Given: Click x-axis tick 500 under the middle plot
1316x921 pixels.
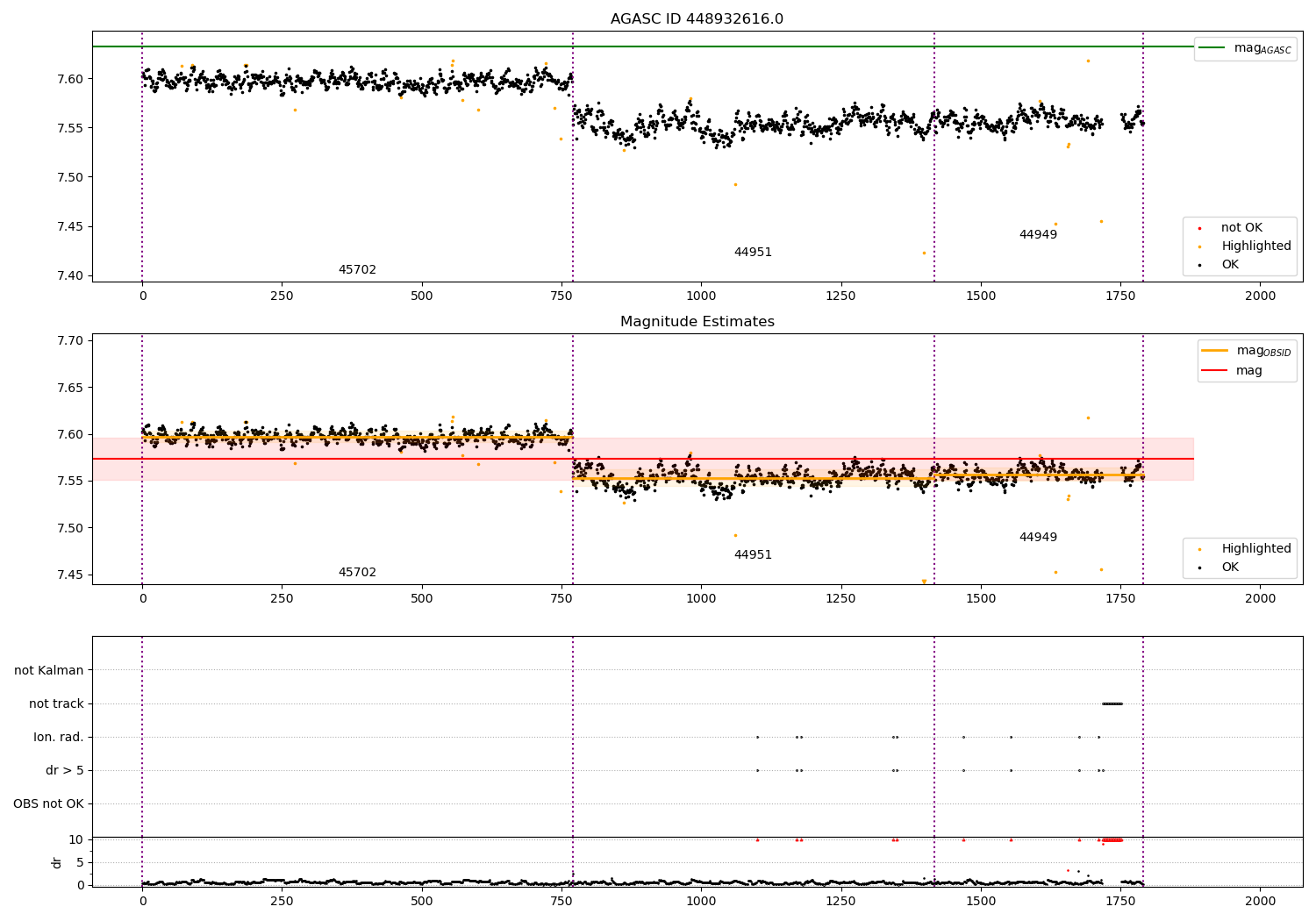Looking at the screenshot, I should (x=422, y=599).
